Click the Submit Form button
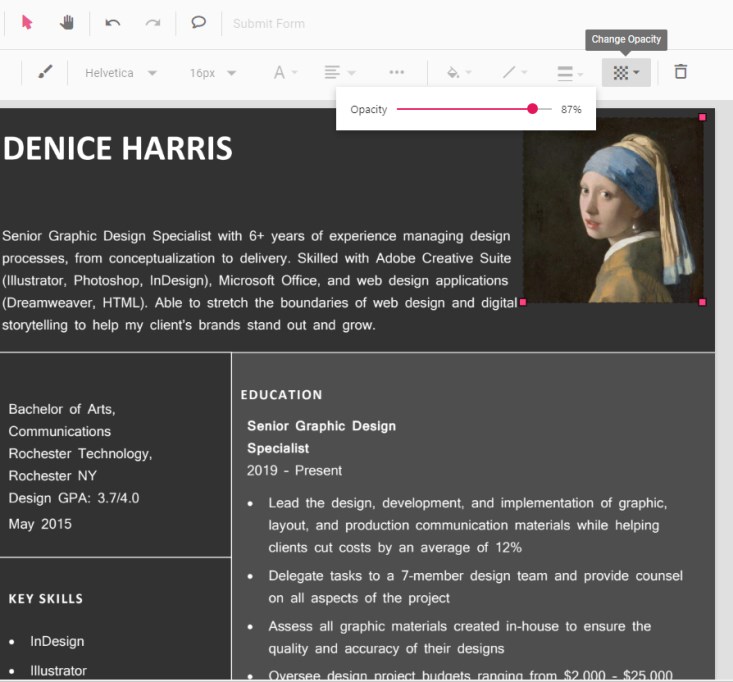The image size is (733, 682). 269,24
